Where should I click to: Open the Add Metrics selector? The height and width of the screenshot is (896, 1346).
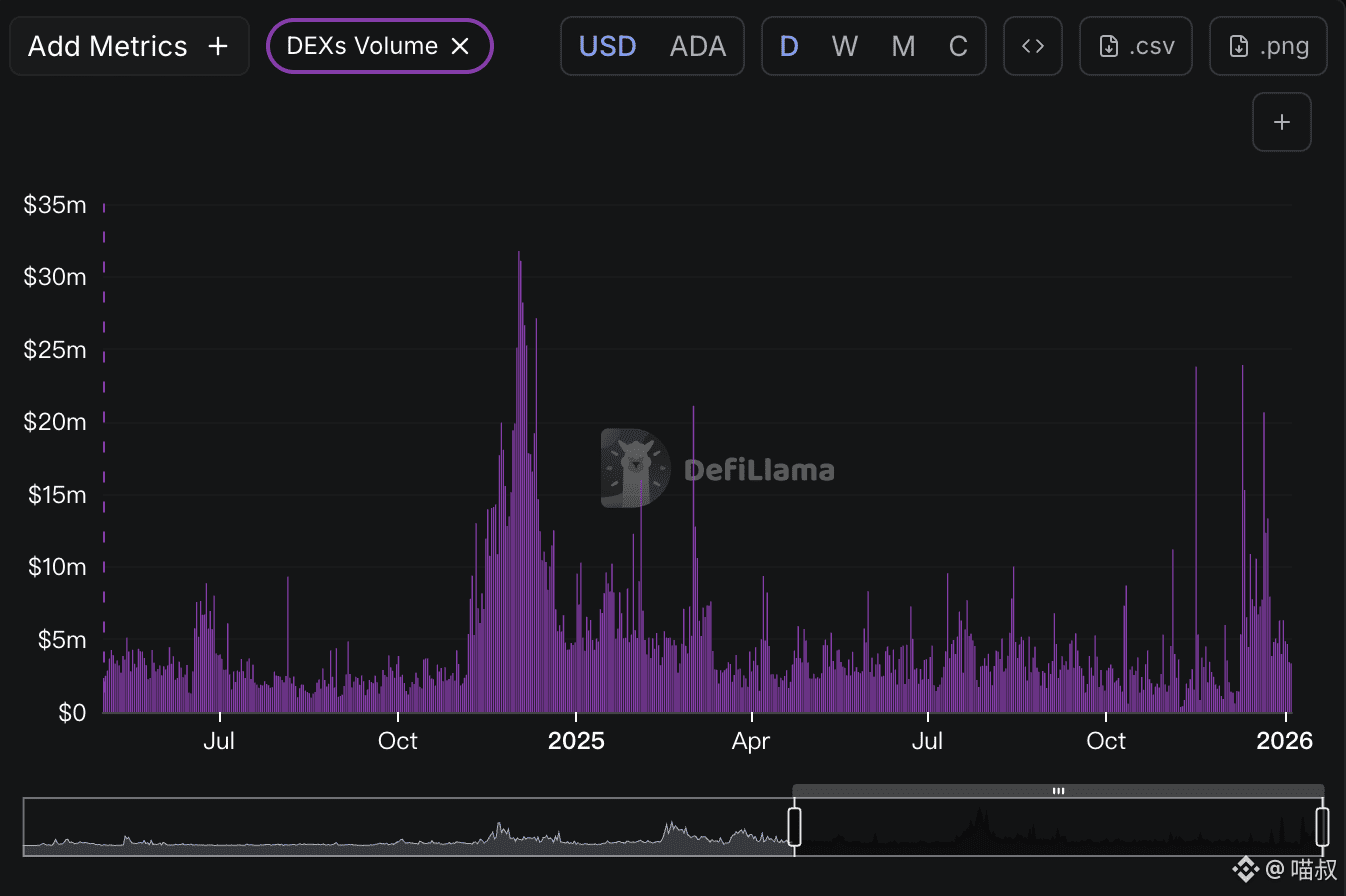point(128,46)
